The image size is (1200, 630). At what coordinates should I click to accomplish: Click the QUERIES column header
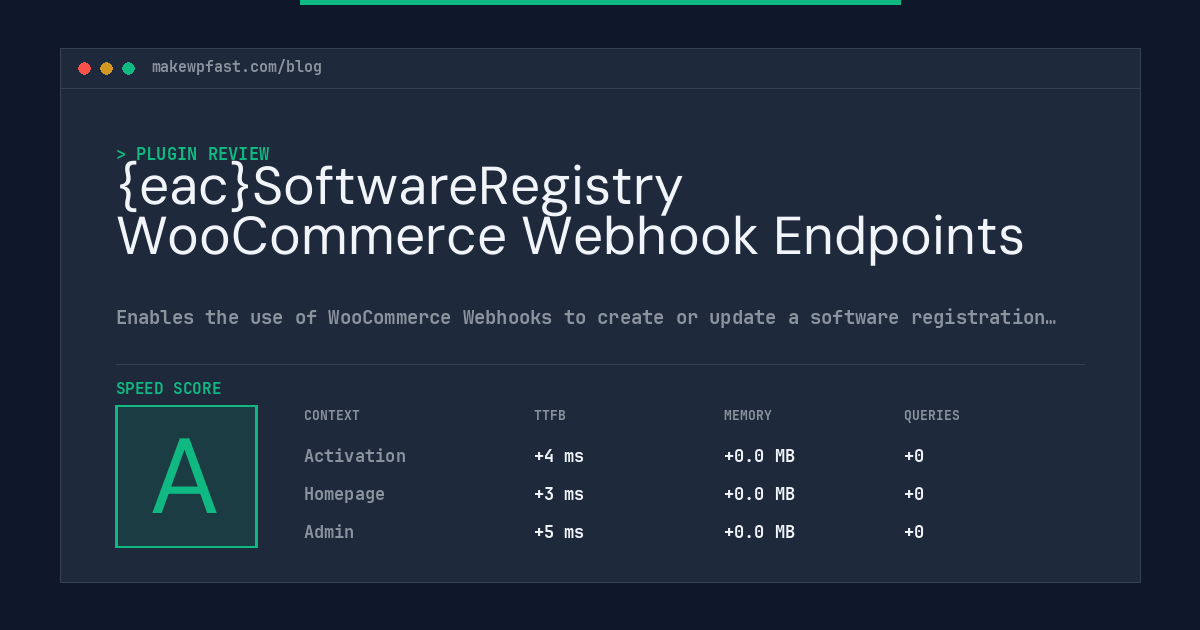pos(932,416)
